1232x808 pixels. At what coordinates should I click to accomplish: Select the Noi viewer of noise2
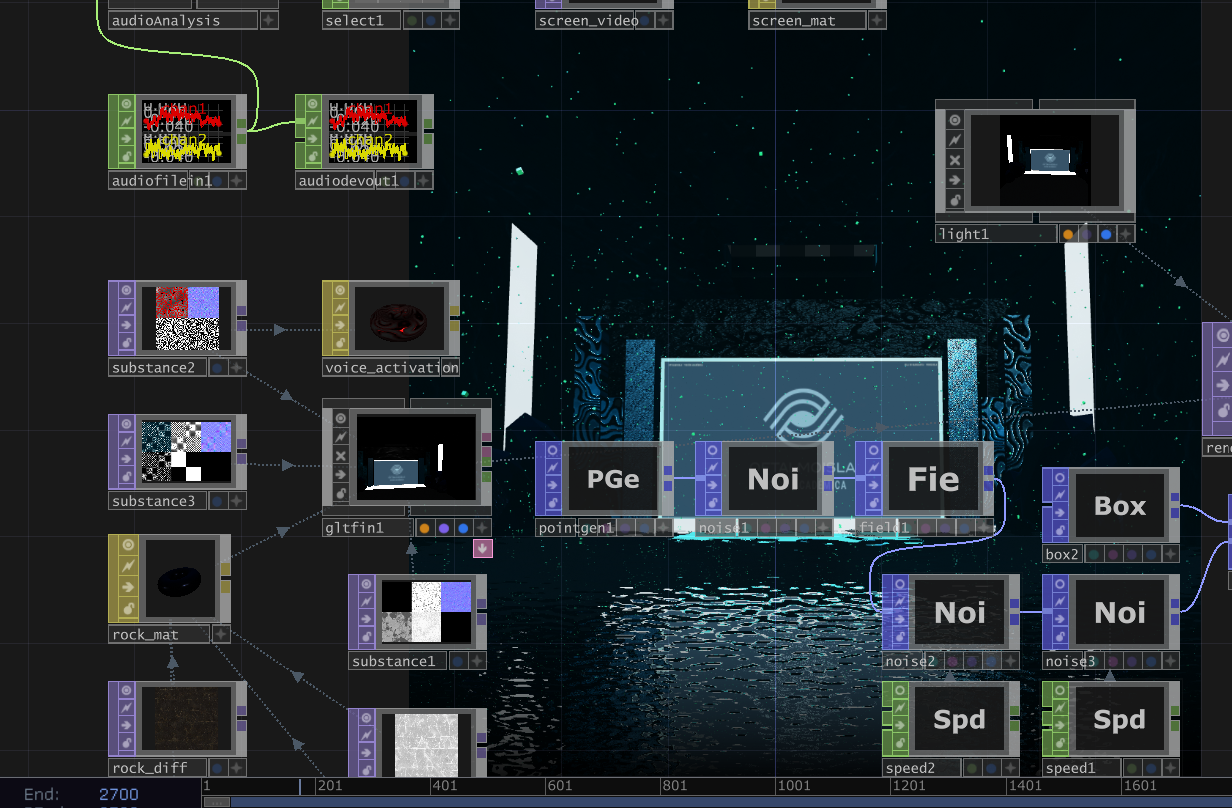[x=960, y=612]
